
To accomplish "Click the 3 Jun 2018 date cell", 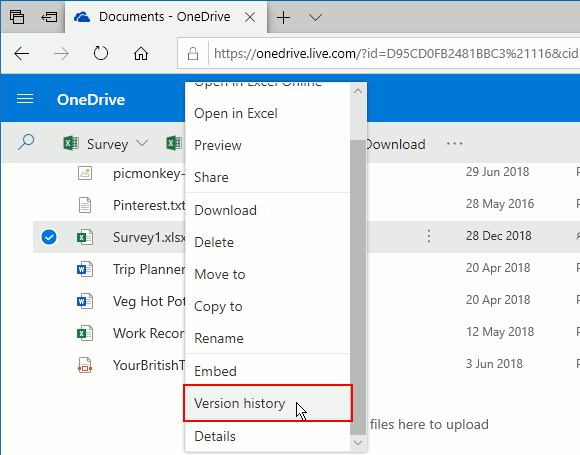I will click(x=494, y=364).
